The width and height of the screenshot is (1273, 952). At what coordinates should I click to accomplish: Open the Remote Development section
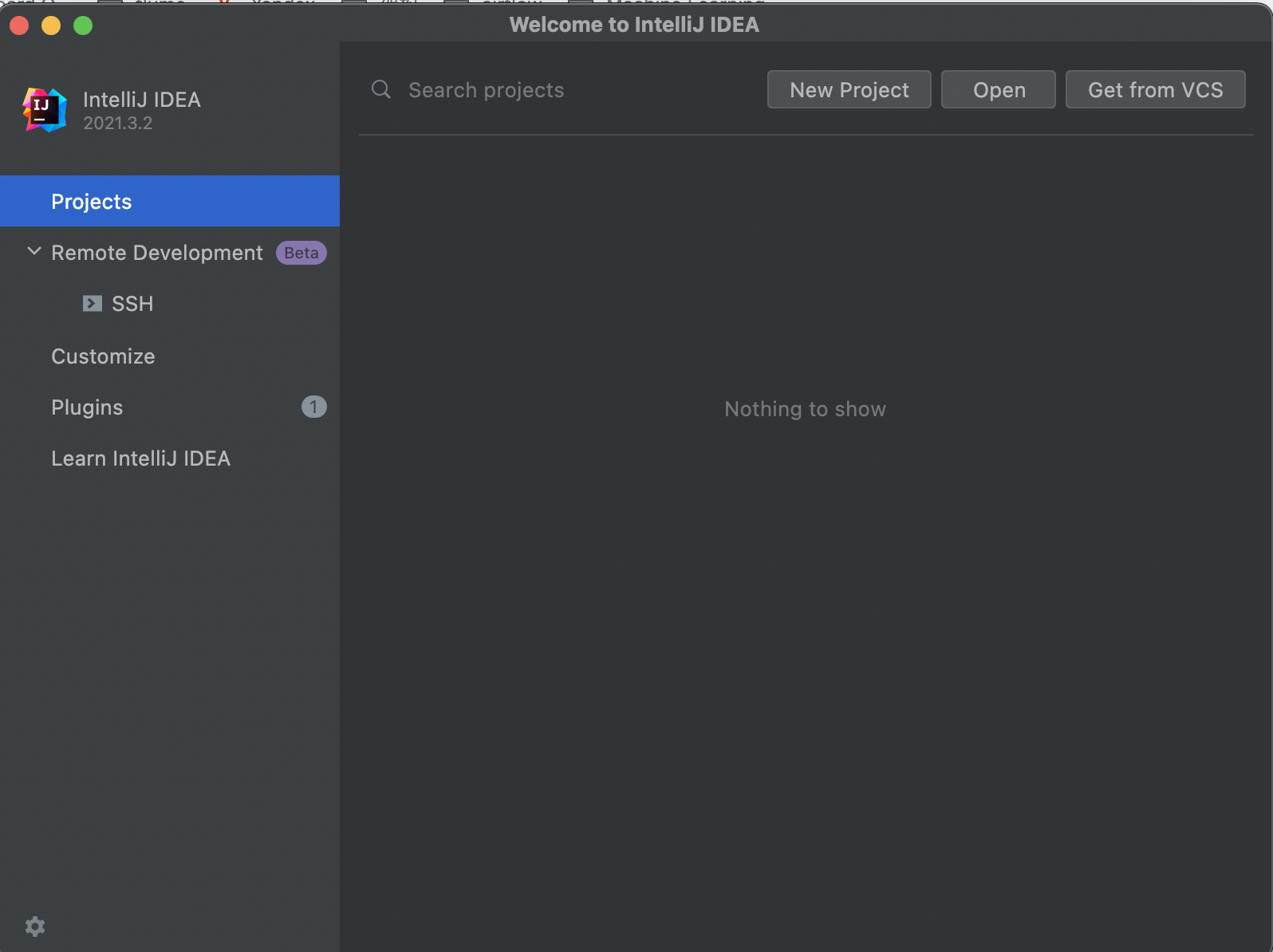click(157, 253)
